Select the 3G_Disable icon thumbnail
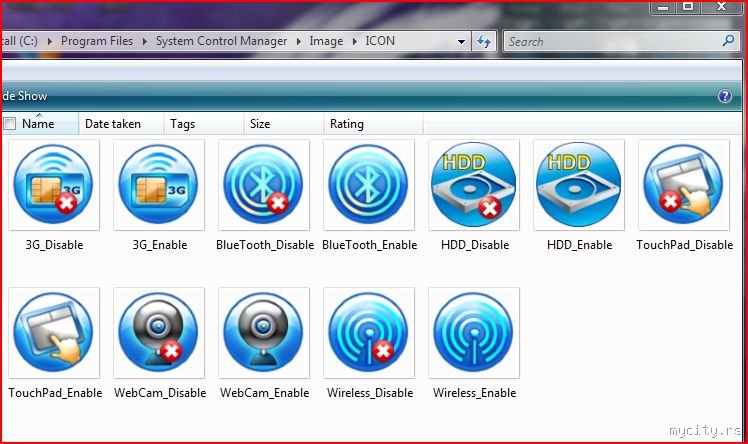Image resolution: width=748 pixels, height=444 pixels. click(x=54, y=185)
